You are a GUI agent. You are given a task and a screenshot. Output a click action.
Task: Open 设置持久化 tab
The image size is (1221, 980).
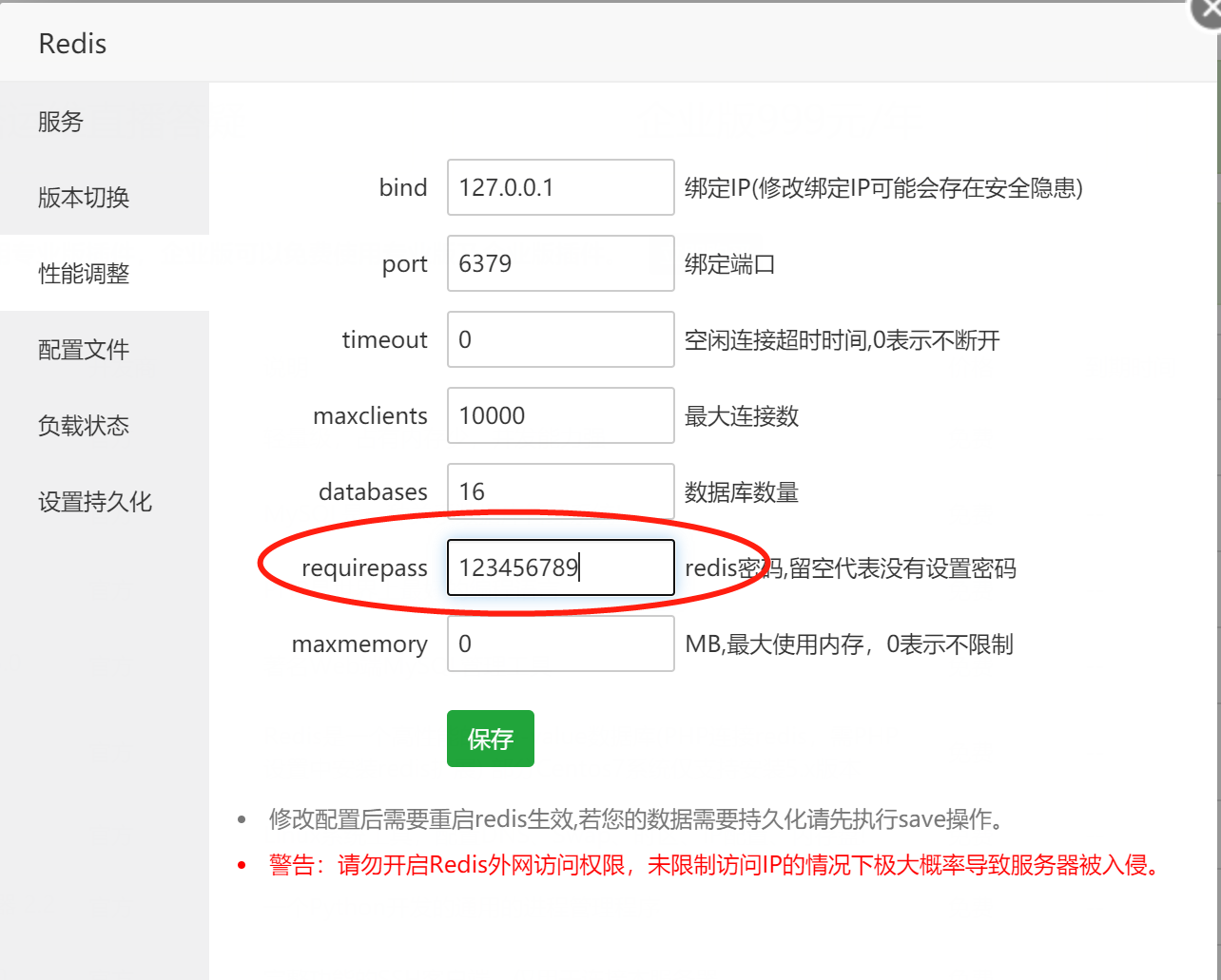(x=104, y=501)
